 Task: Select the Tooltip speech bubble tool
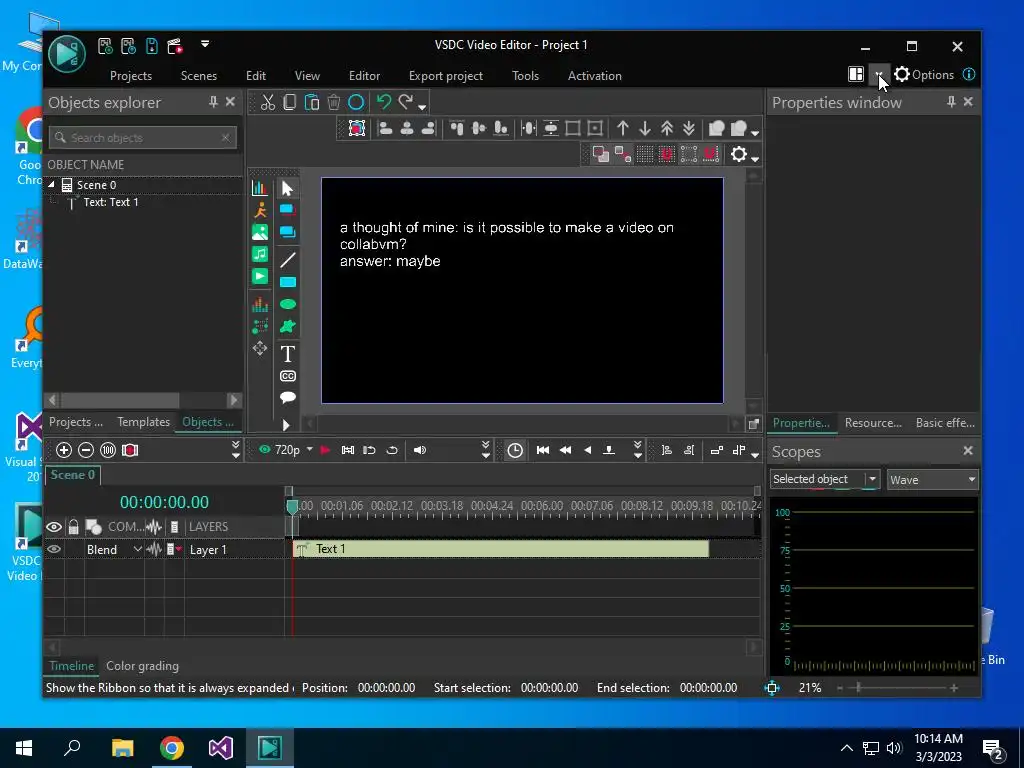[x=287, y=397]
